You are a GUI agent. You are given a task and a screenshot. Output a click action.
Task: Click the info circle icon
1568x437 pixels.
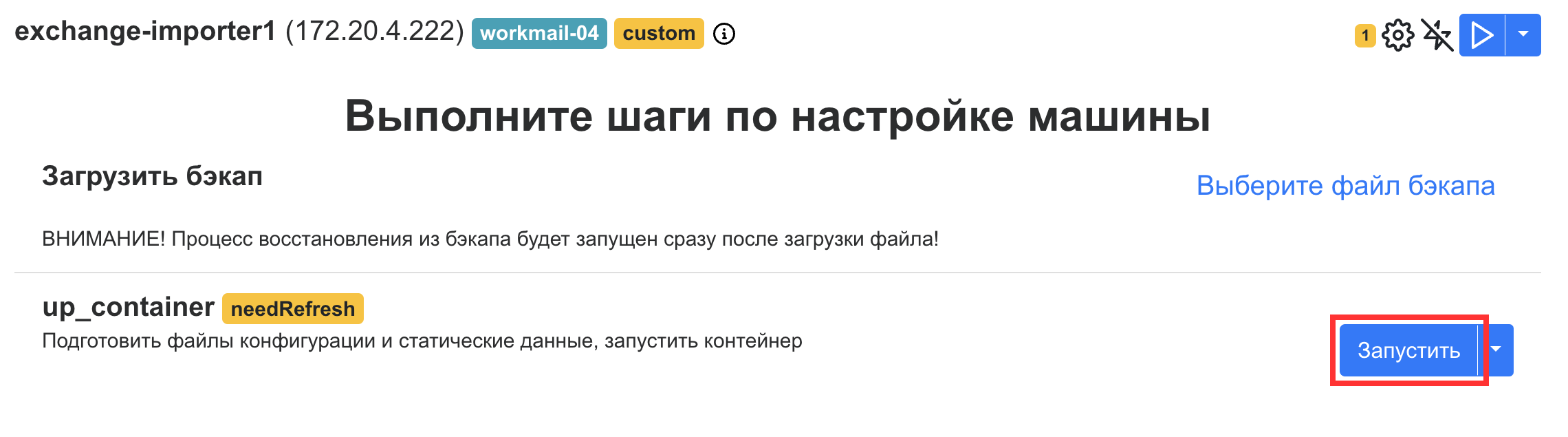[x=723, y=34]
